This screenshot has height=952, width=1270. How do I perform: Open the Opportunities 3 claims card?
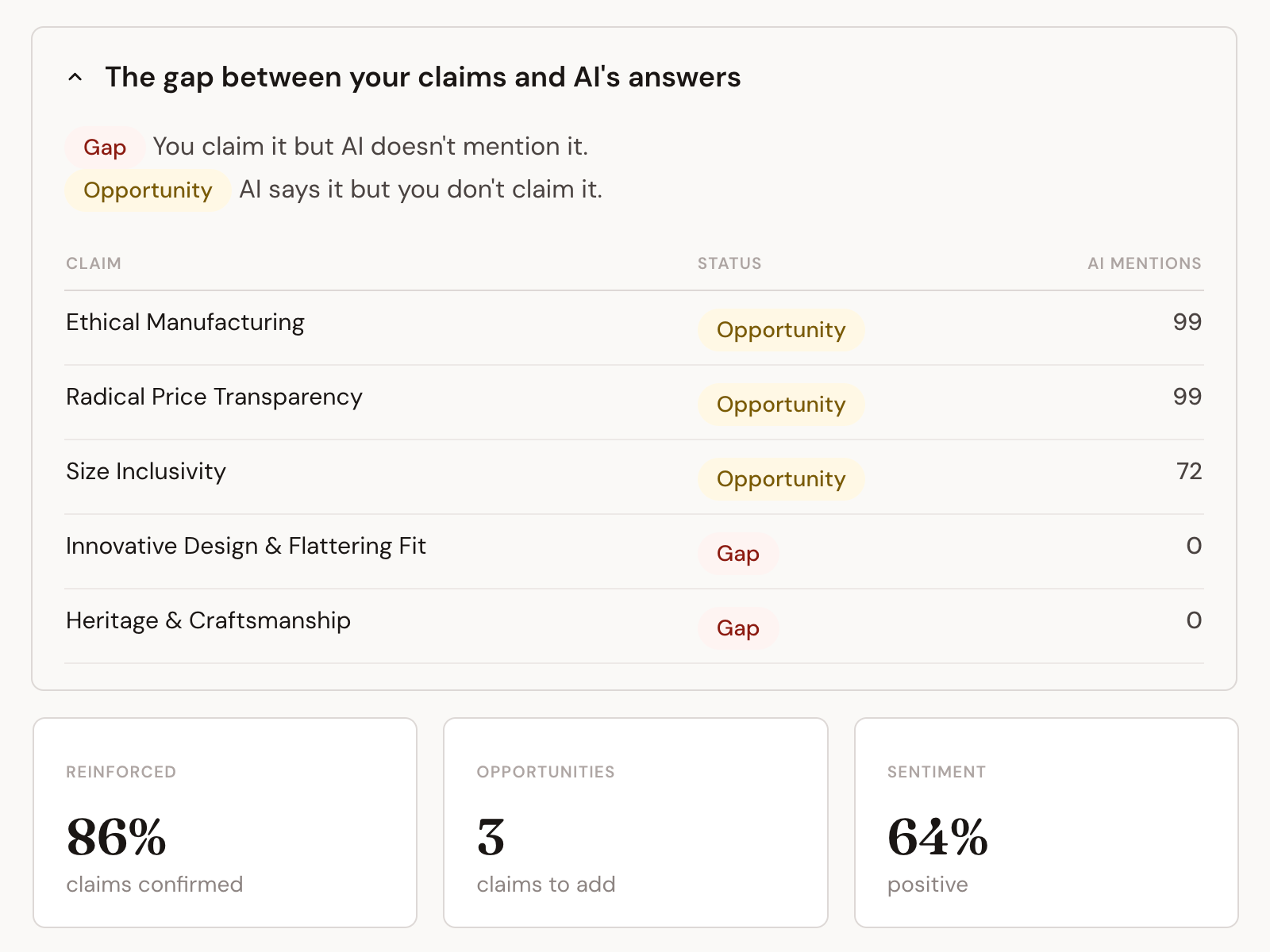pos(636,823)
